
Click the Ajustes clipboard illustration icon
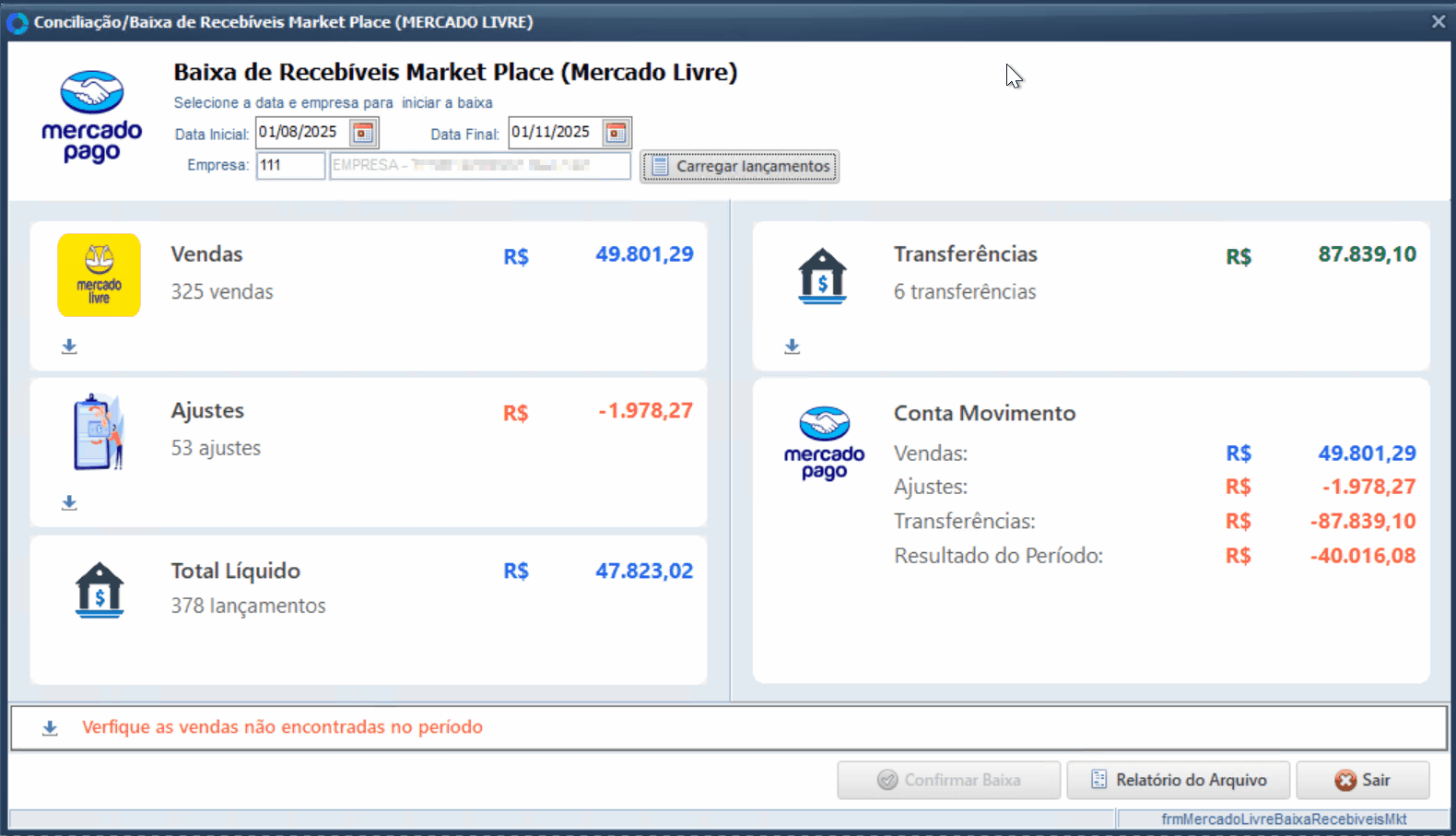(99, 431)
